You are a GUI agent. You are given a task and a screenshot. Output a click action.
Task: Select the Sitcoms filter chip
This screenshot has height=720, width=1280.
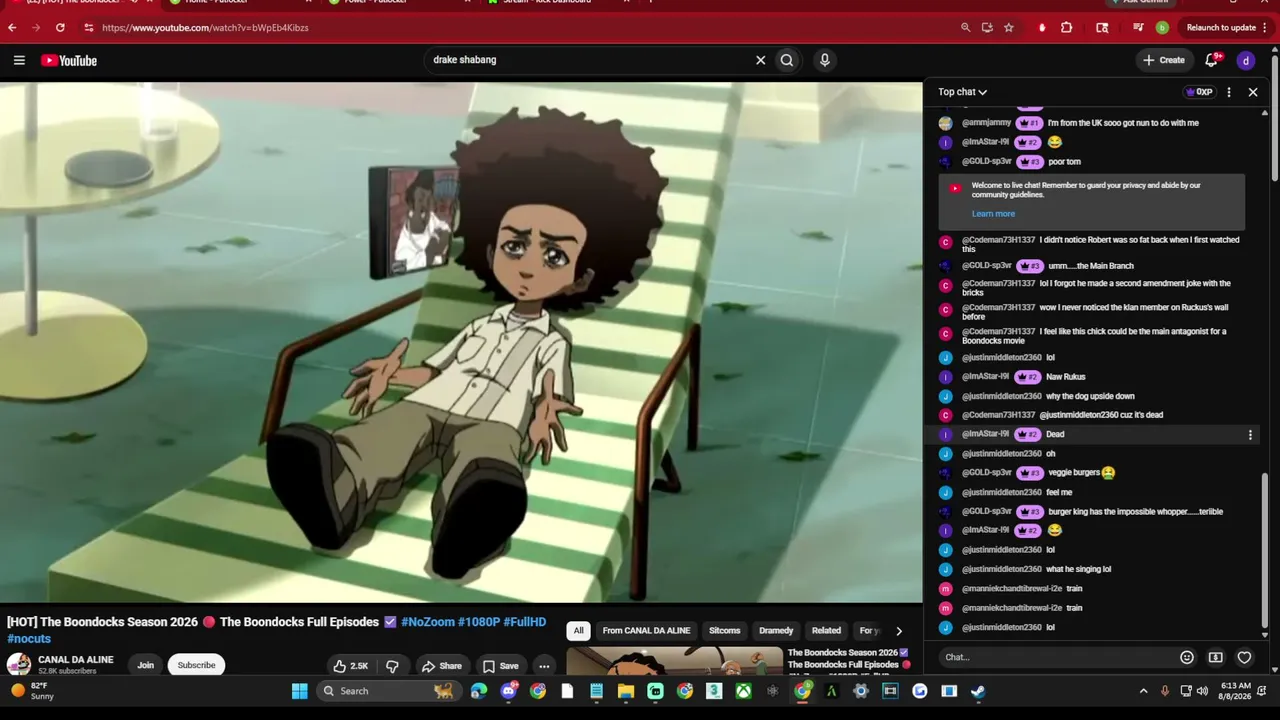click(x=725, y=631)
